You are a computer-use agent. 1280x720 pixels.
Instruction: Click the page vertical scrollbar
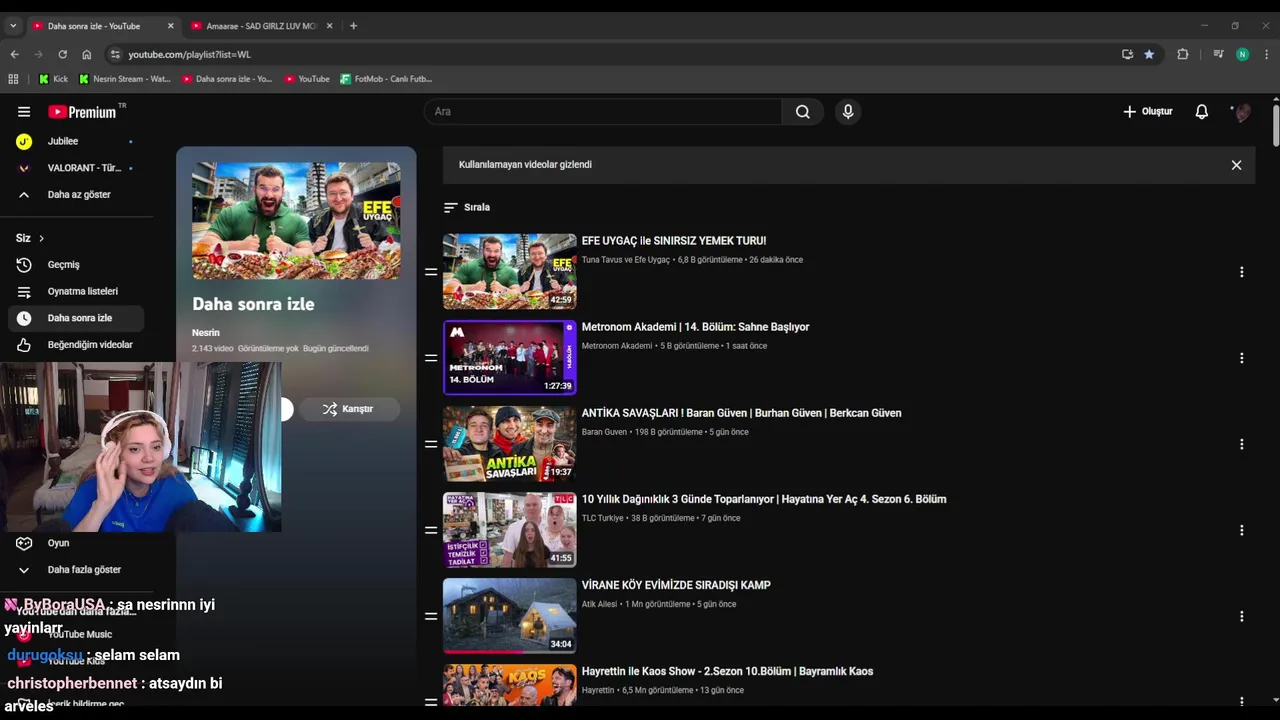tap(1276, 125)
